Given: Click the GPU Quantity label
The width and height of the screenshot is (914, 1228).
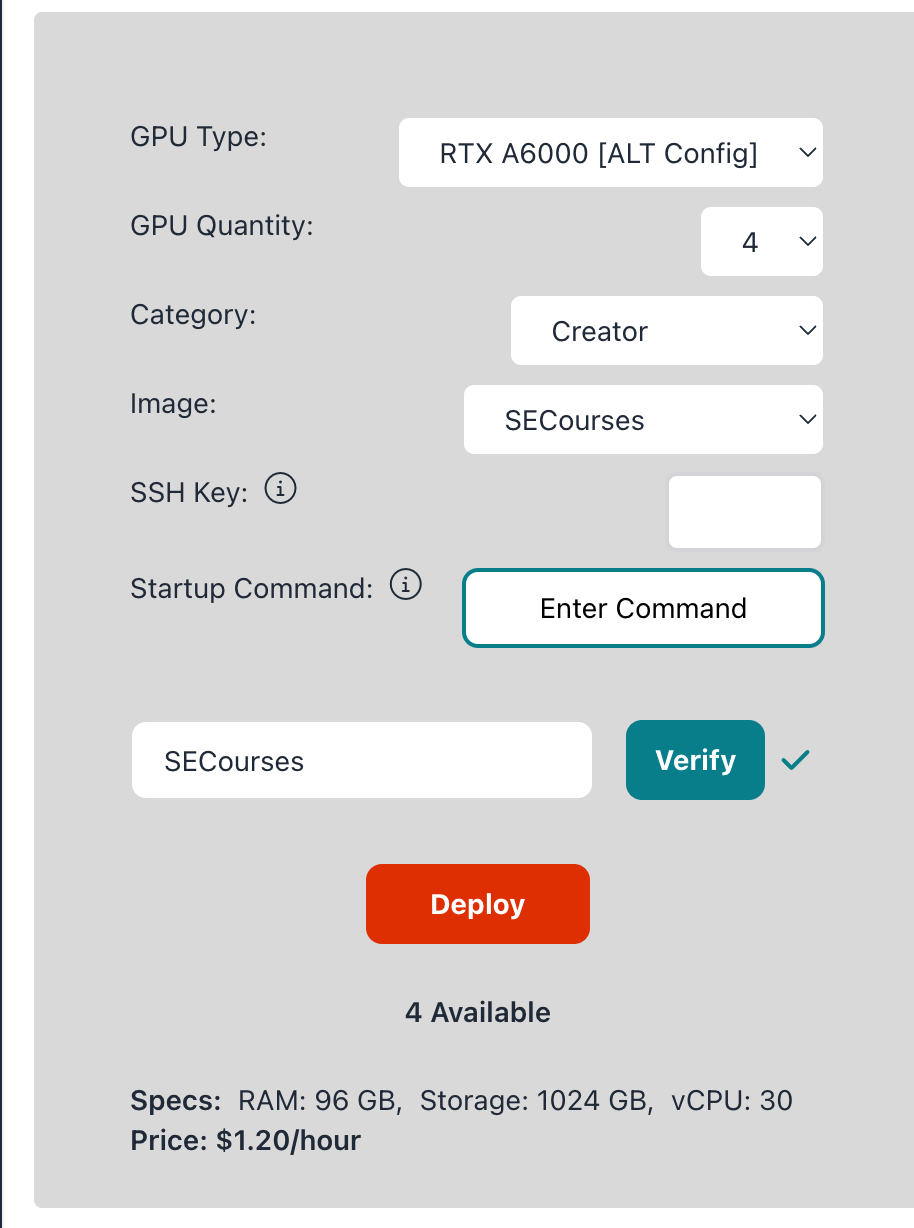Looking at the screenshot, I should click(222, 226).
